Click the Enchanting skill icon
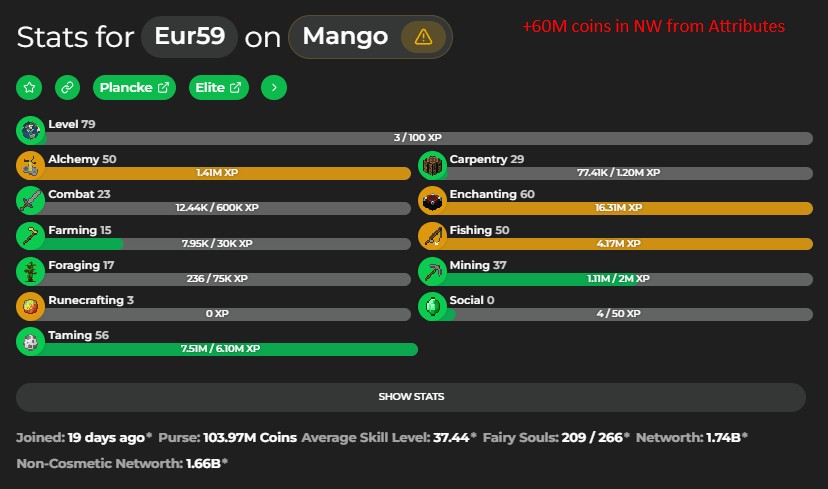Screen dimensions: 828x489 coord(432,201)
